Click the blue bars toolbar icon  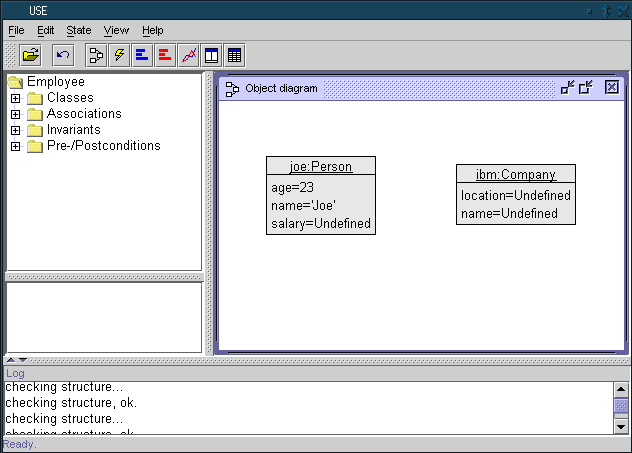tap(142, 54)
